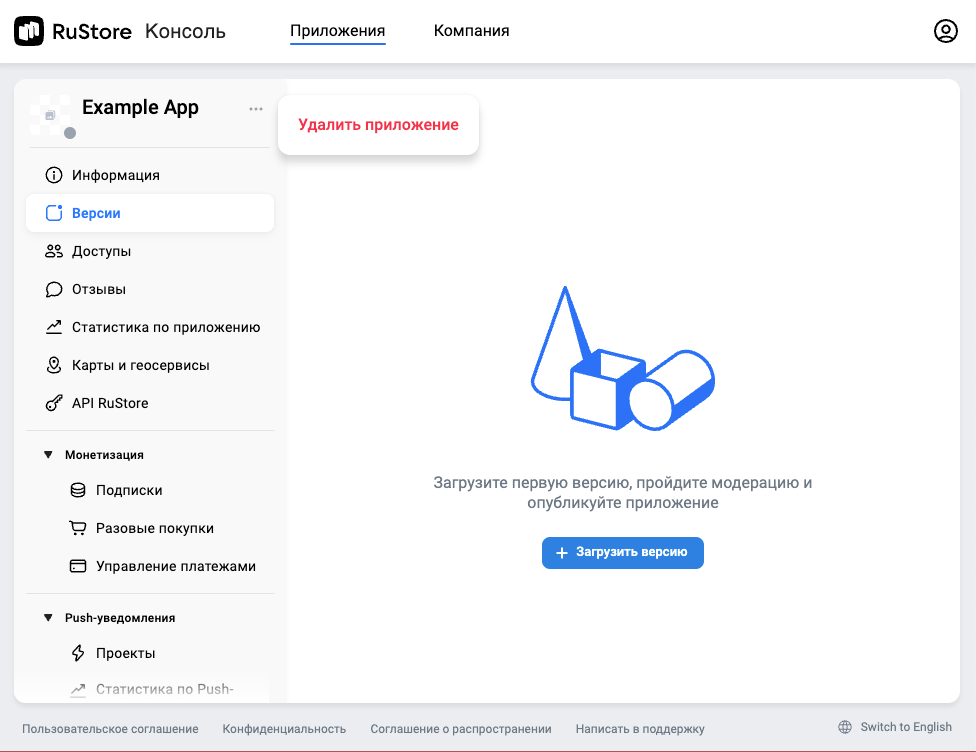The width and height of the screenshot is (976, 752).
Task: Click the globe icon beside Switch to English
Action: click(845, 727)
